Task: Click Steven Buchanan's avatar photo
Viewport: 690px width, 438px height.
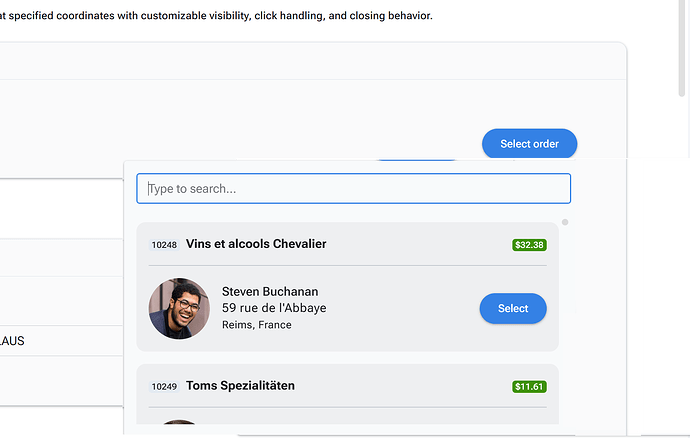Action: coord(179,308)
